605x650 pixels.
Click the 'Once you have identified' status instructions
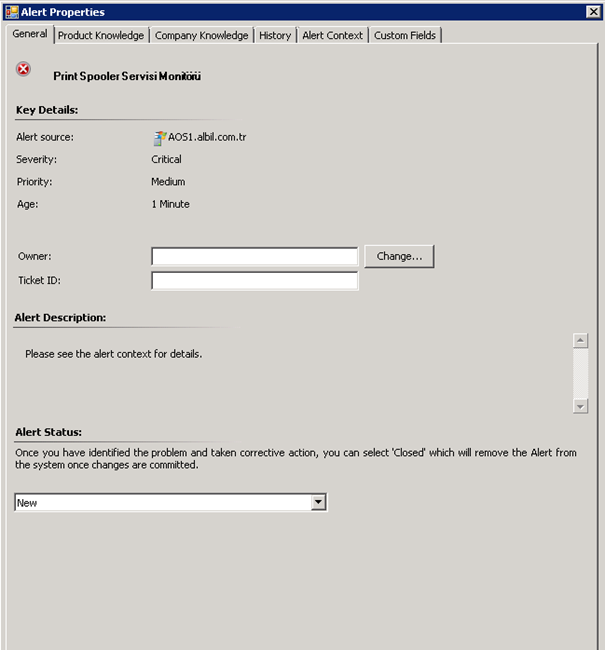coord(296,458)
